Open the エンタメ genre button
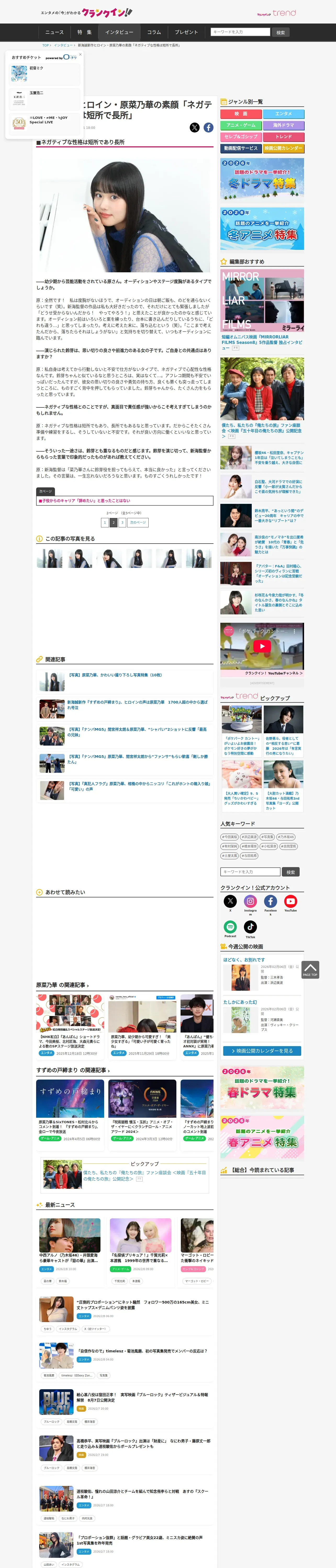336x1568 pixels. click(x=284, y=114)
